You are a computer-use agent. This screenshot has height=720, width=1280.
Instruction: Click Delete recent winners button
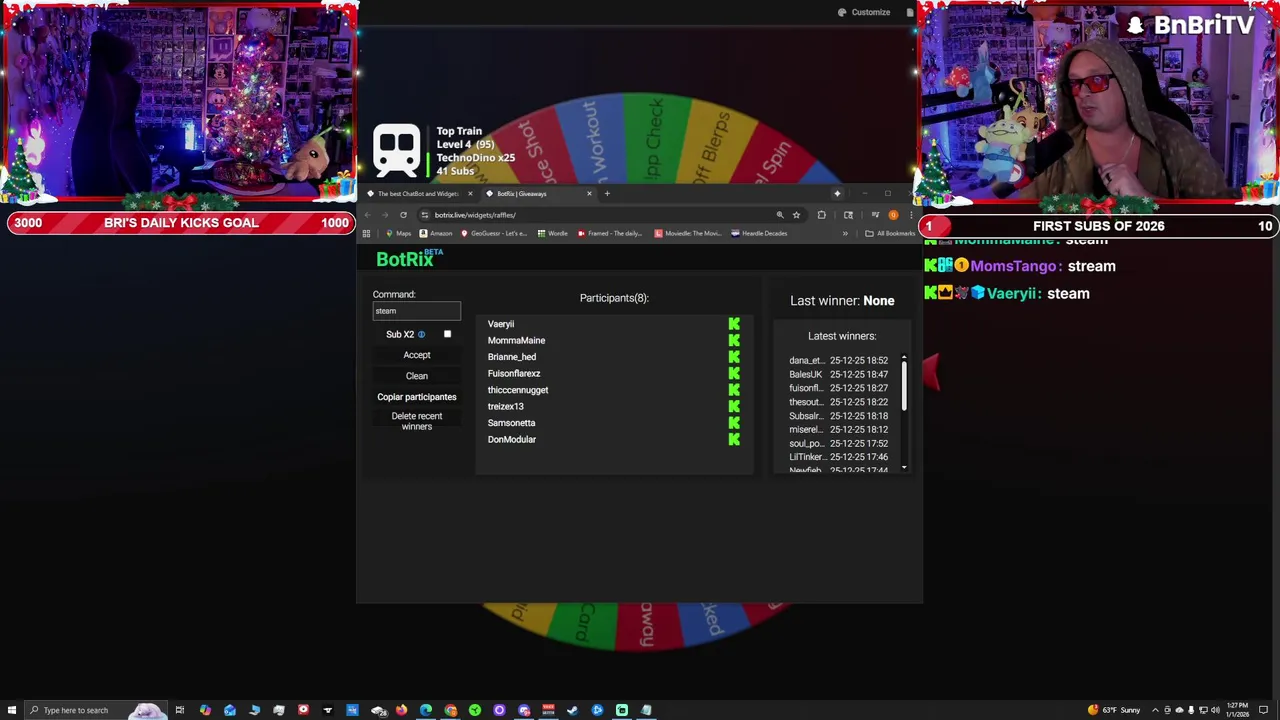click(417, 421)
